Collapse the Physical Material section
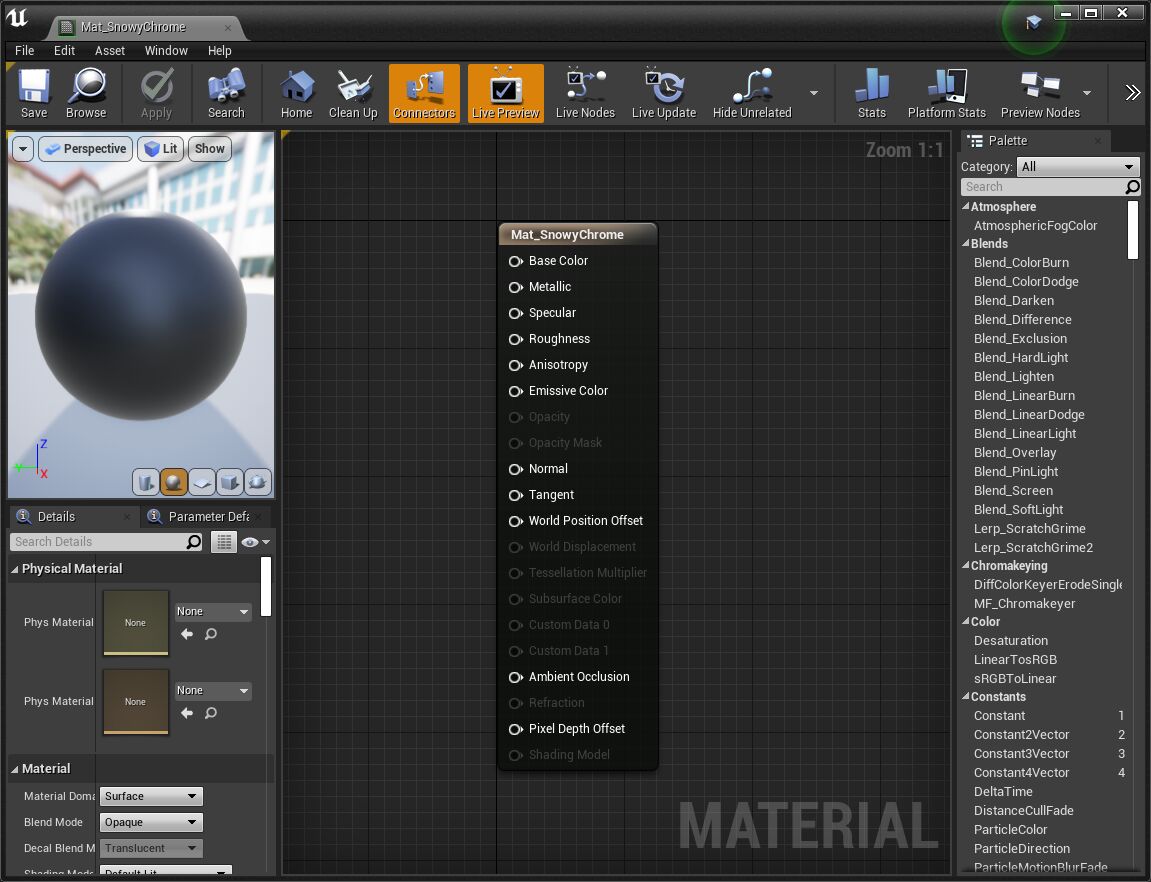1151x882 pixels. [15, 569]
